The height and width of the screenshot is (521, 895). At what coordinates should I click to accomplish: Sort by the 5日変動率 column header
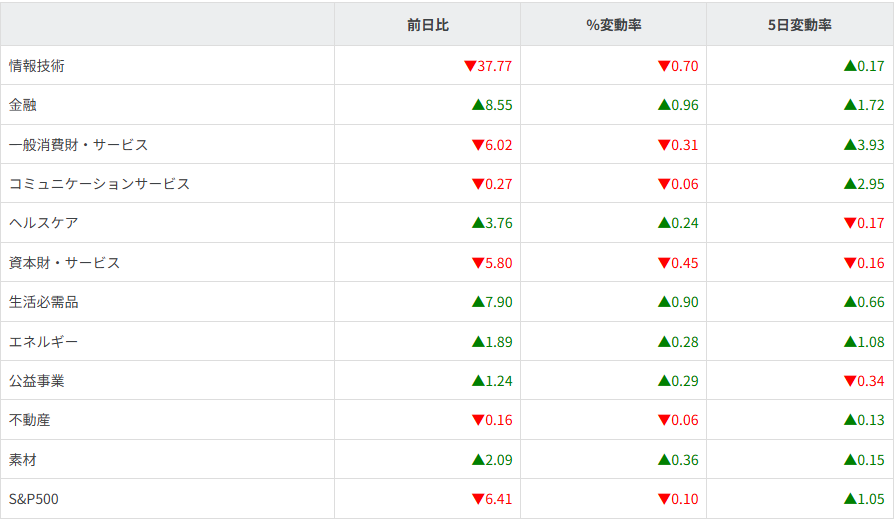pyautogui.click(x=799, y=25)
